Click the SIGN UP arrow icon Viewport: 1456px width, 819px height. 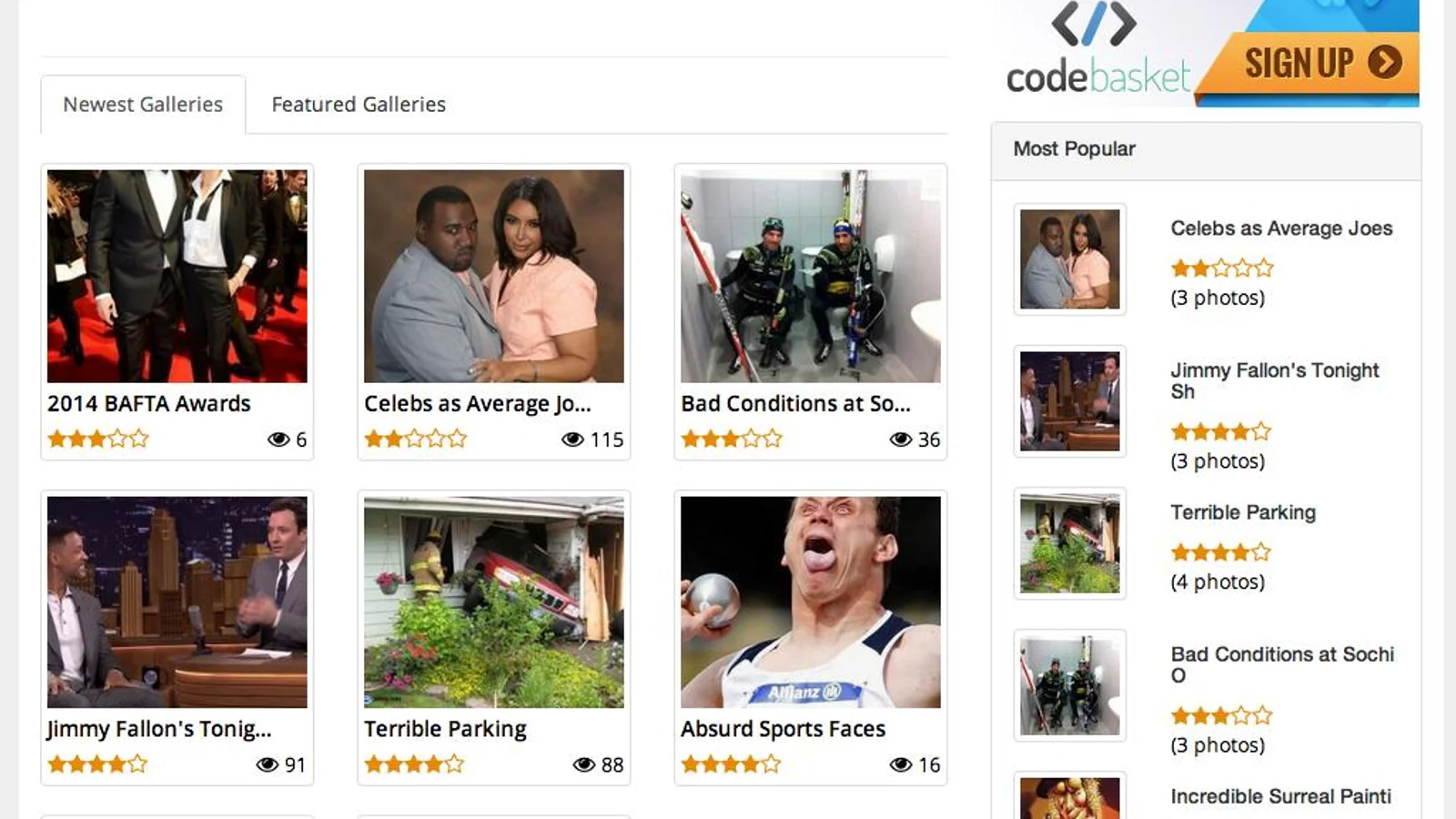(x=1384, y=62)
